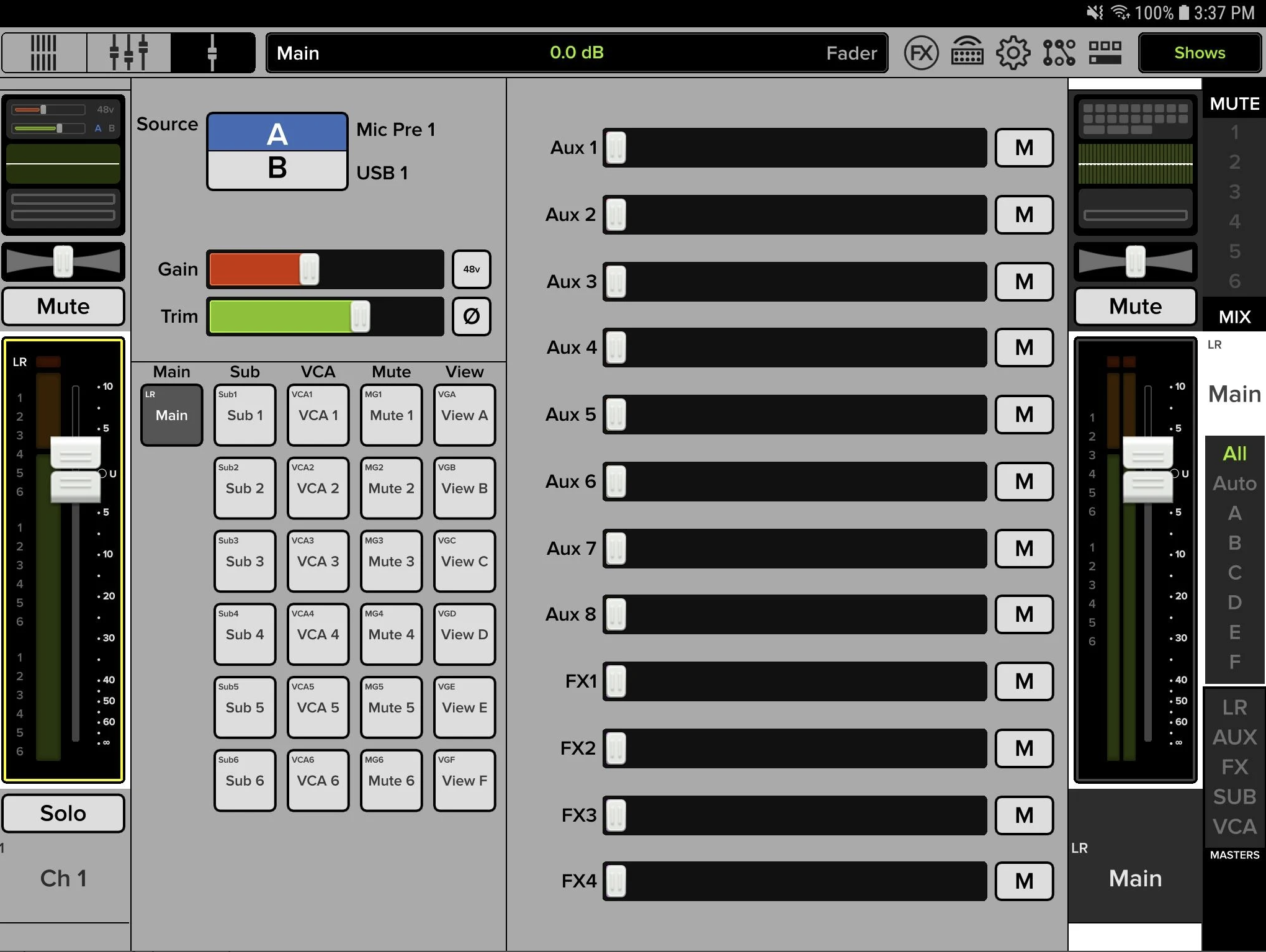Open the routing patch matrix icon
The width and height of the screenshot is (1266, 952).
1059,53
